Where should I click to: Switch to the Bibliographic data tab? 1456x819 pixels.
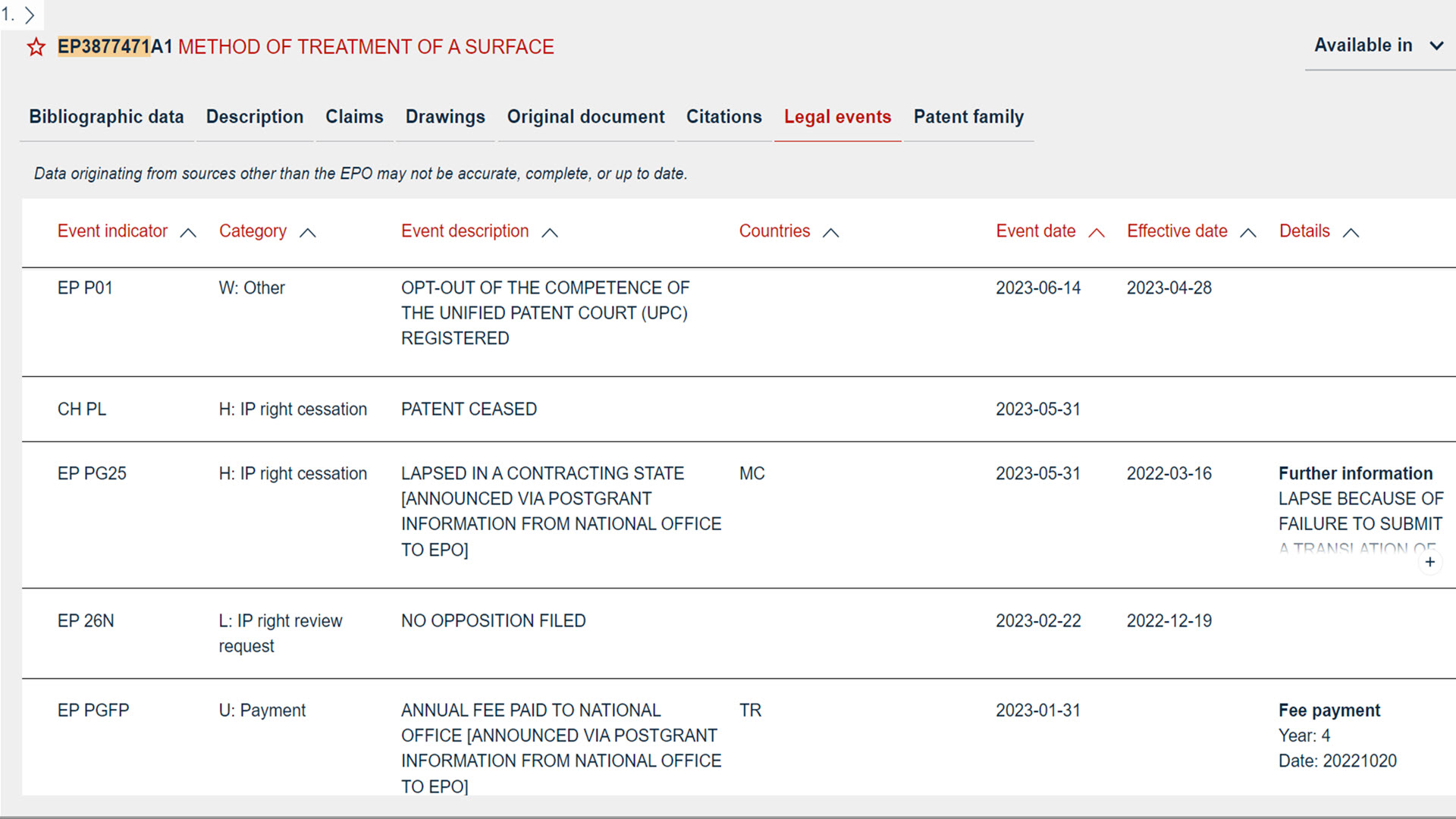(x=106, y=117)
